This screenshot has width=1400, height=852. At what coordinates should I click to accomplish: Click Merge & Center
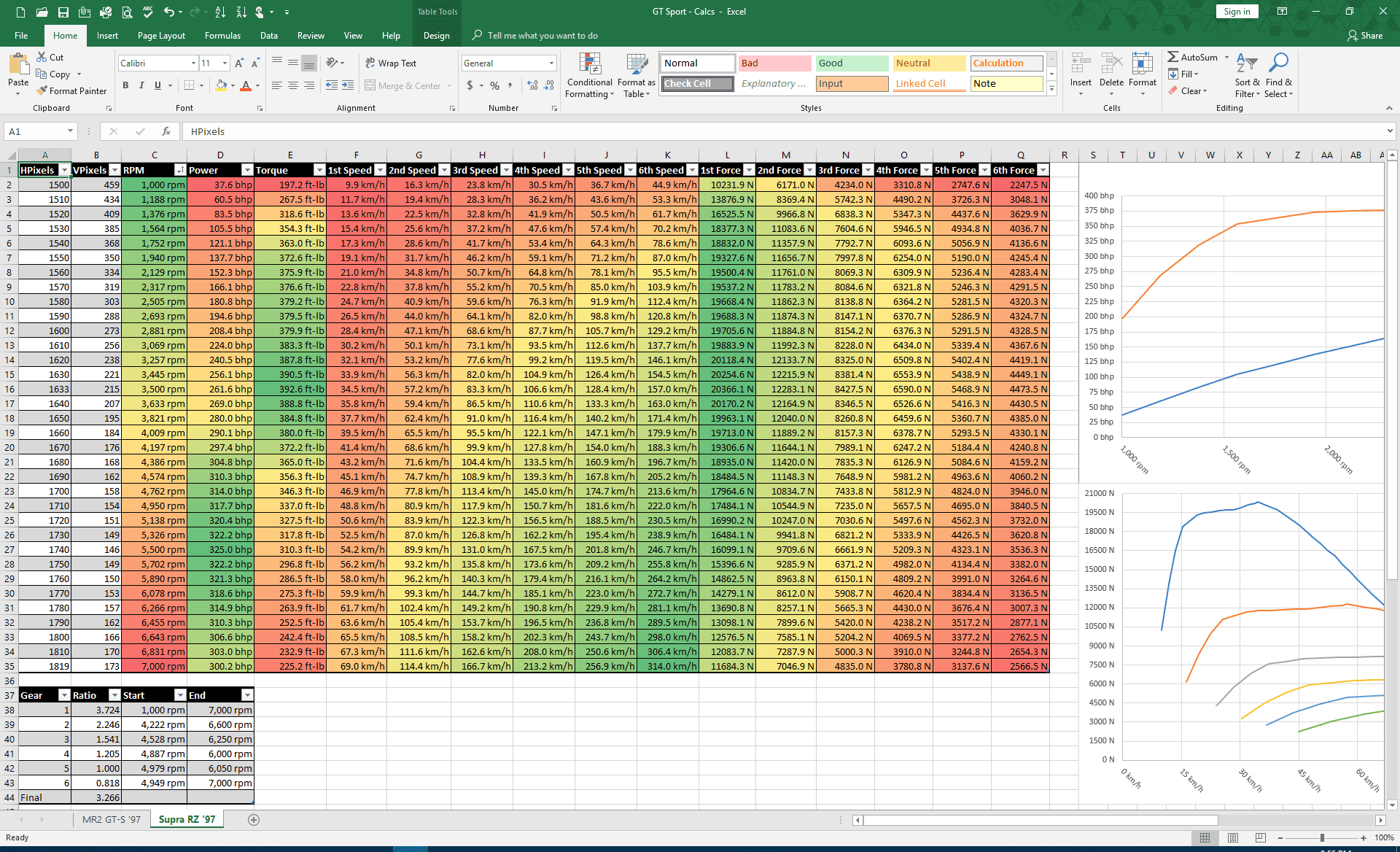click(403, 85)
